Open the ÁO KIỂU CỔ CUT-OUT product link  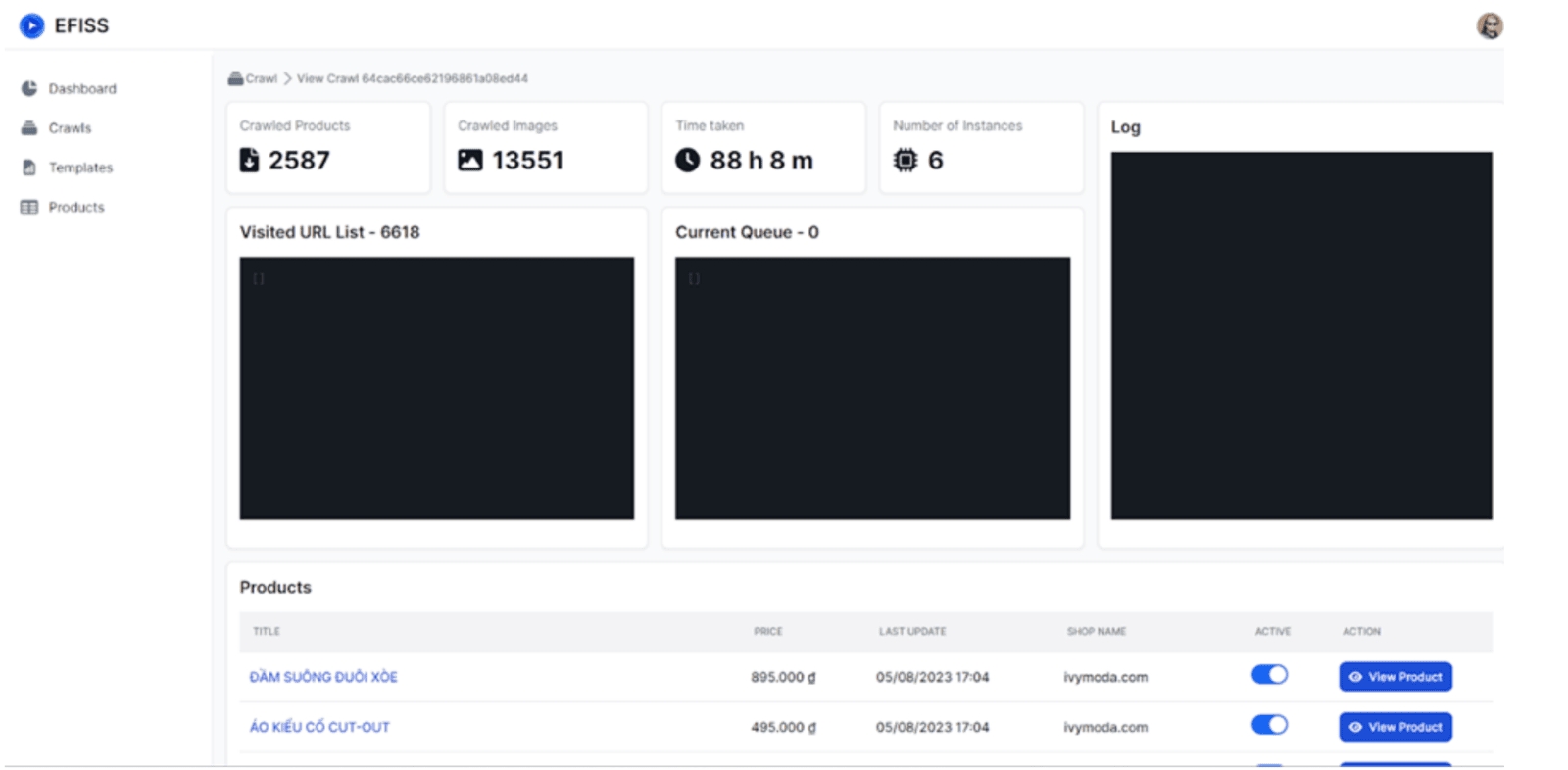tap(319, 727)
